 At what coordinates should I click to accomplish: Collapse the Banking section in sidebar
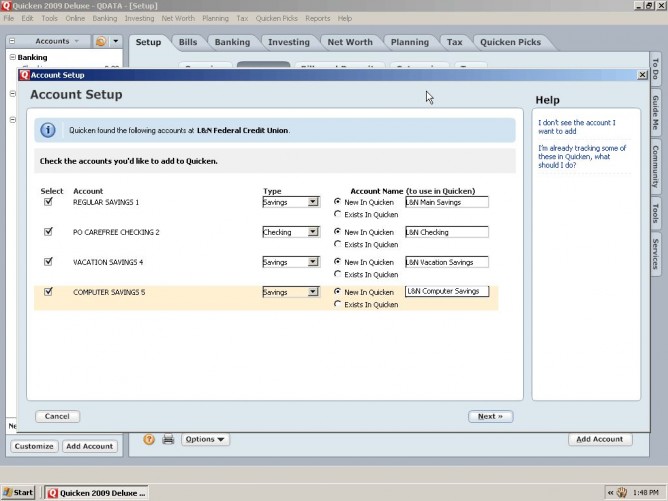pos(13,58)
